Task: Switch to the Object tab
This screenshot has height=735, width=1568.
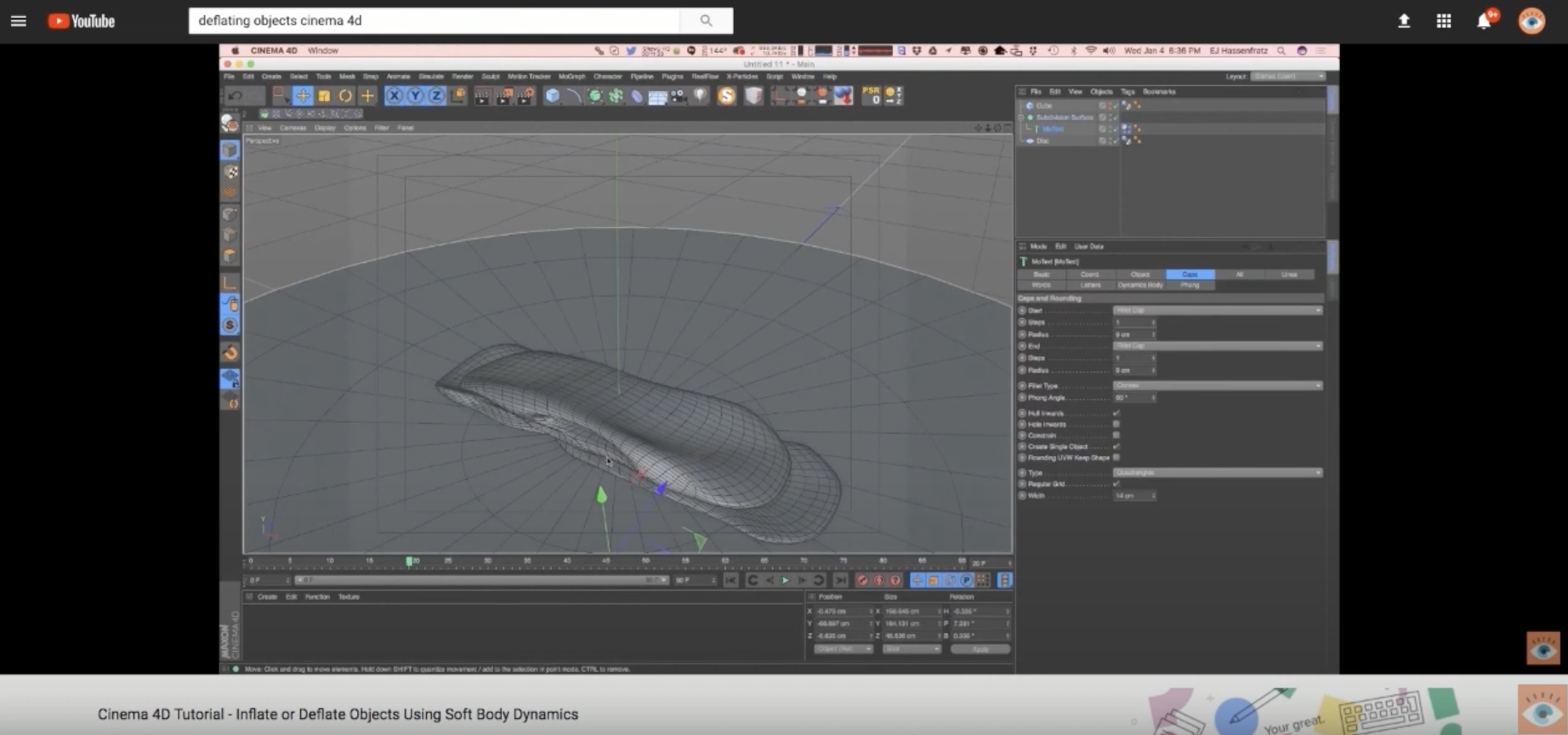Action: point(1140,274)
